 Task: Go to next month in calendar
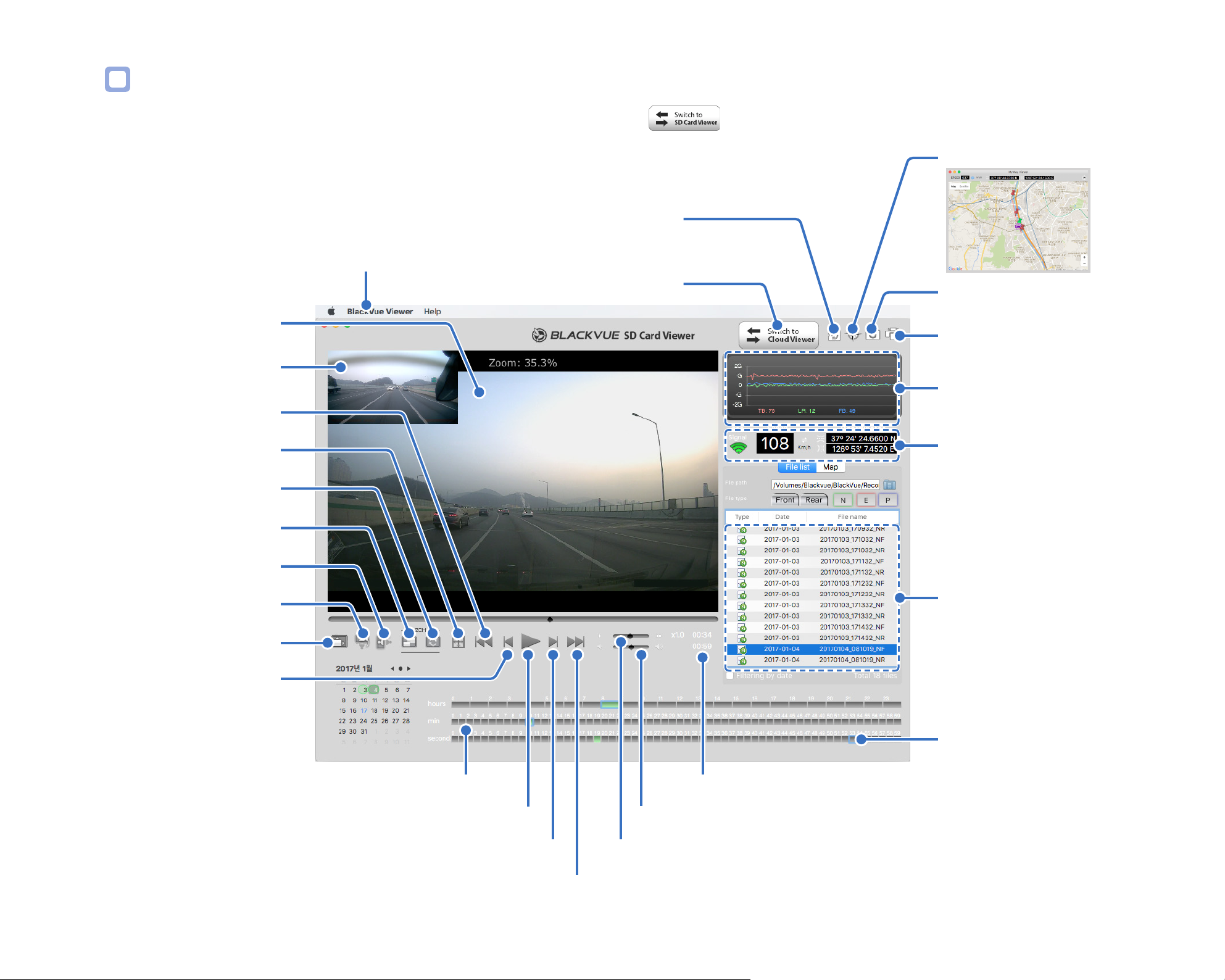pos(409,668)
